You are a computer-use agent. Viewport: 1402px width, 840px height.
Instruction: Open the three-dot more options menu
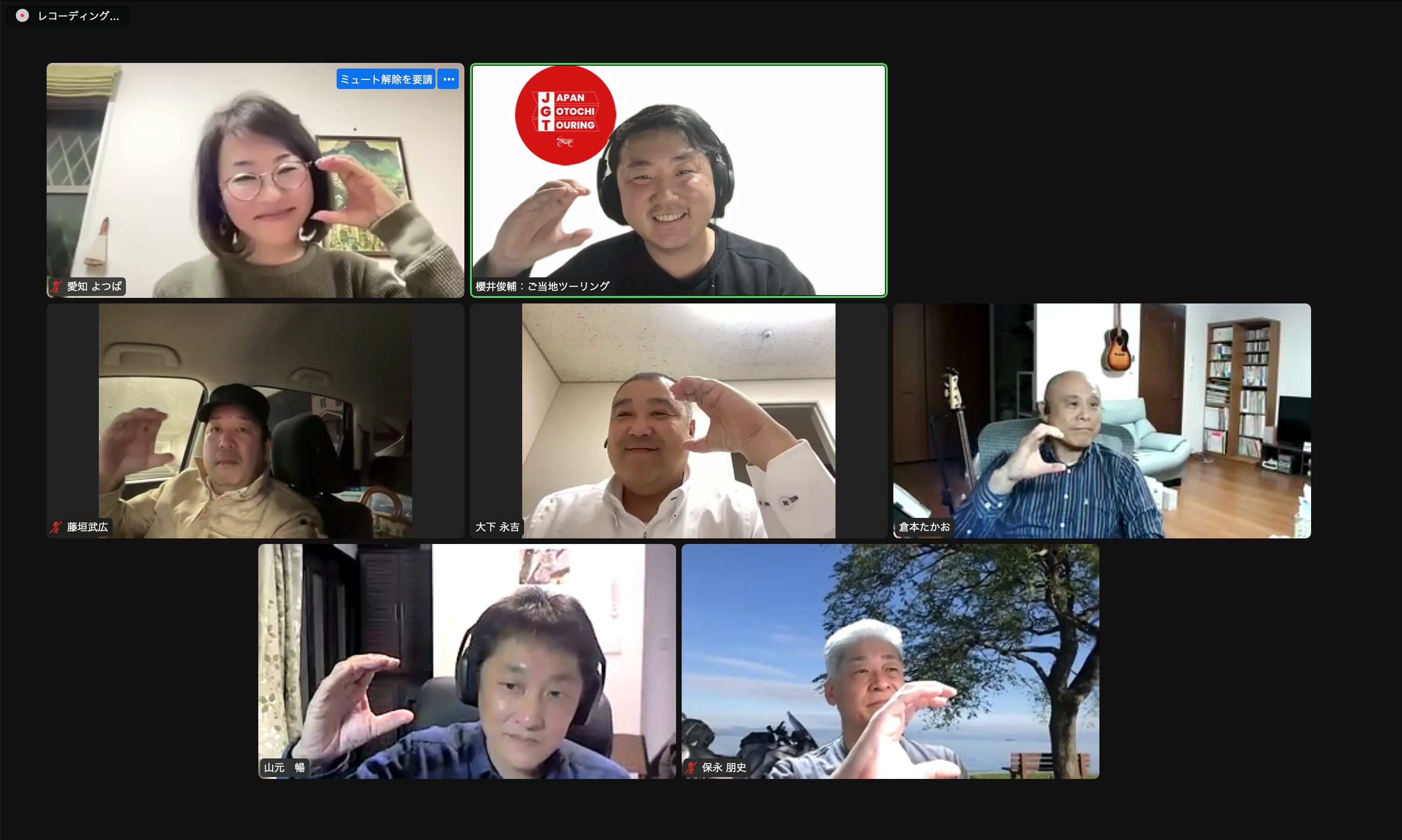pyautogui.click(x=448, y=79)
